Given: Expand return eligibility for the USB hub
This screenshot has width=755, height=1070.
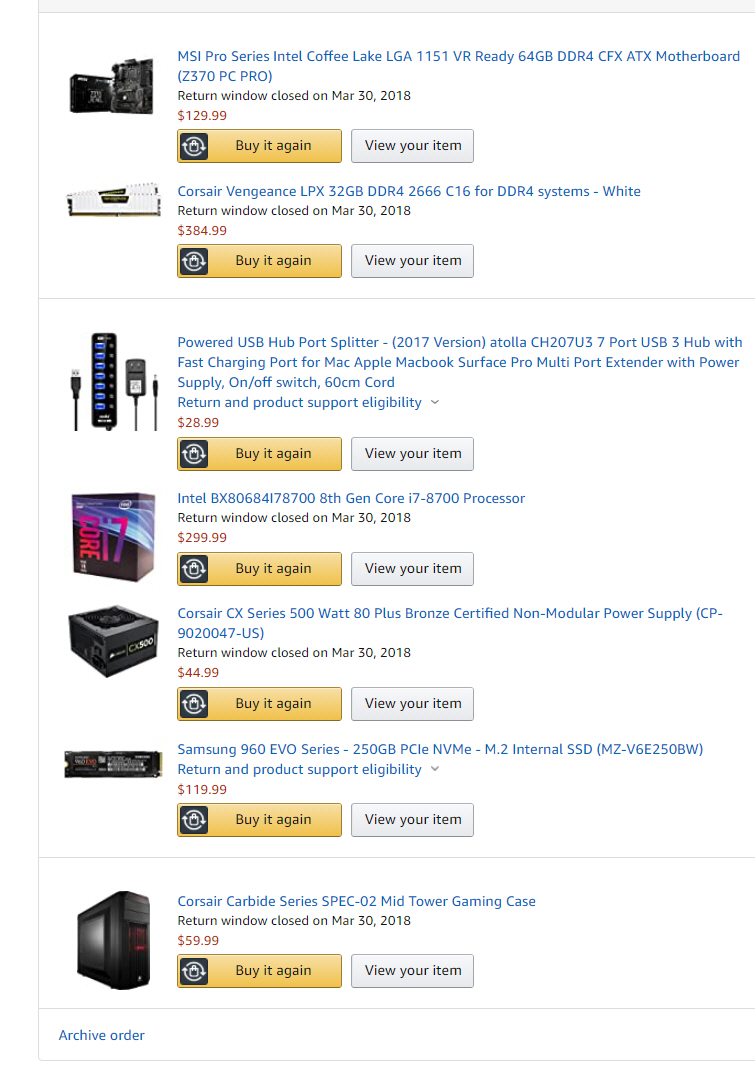Looking at the screenshot, I should tap(309, 403).
